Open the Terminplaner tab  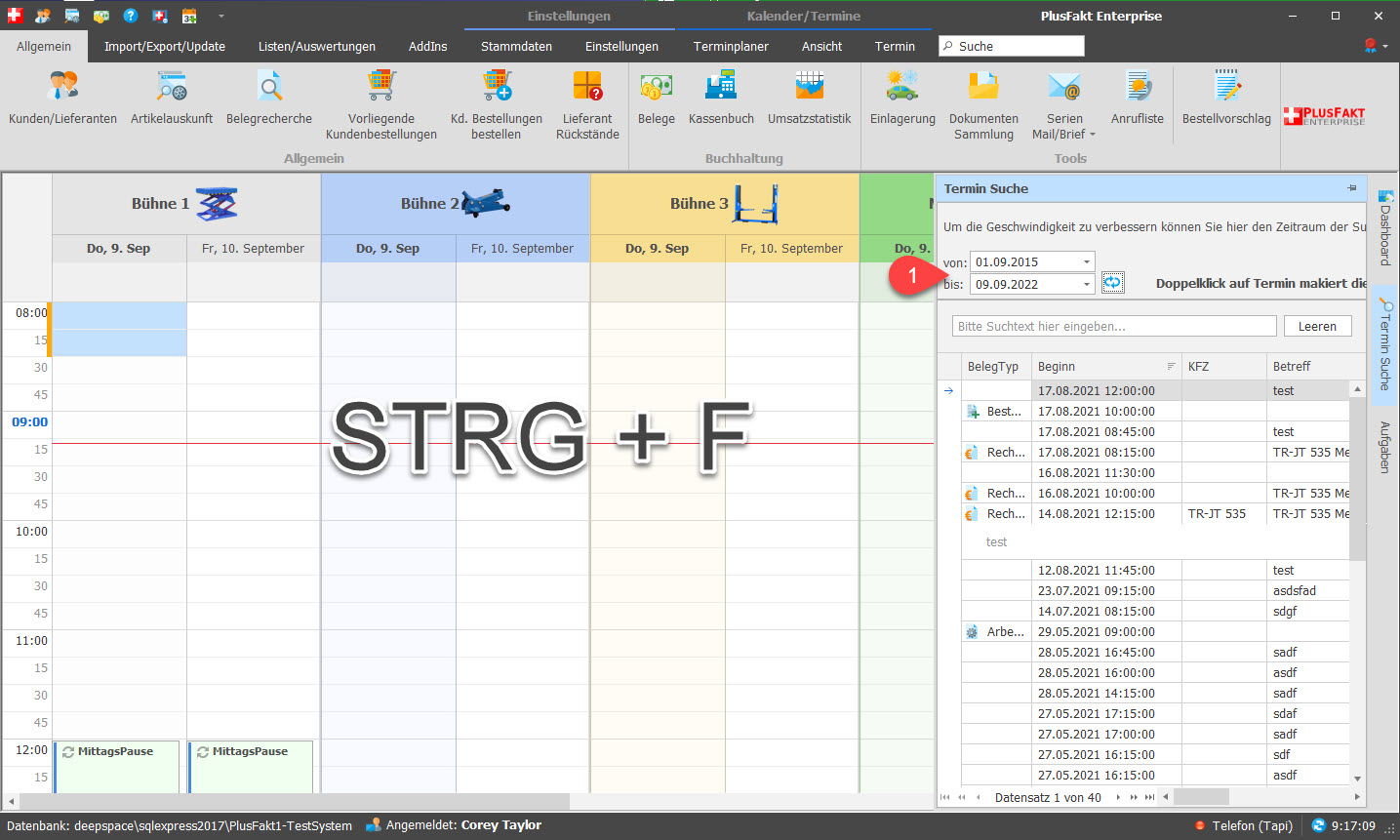[731, 46]
